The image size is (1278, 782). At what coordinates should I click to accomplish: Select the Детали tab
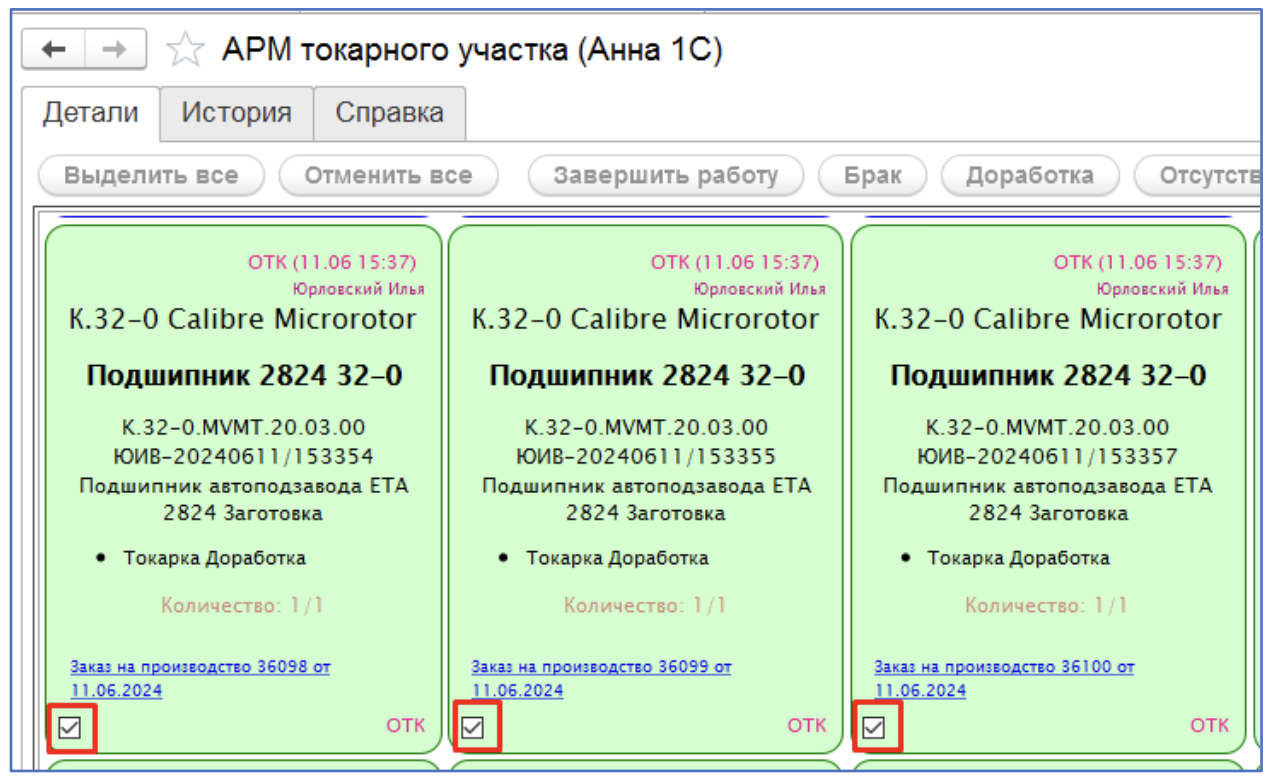click(90, 113)
